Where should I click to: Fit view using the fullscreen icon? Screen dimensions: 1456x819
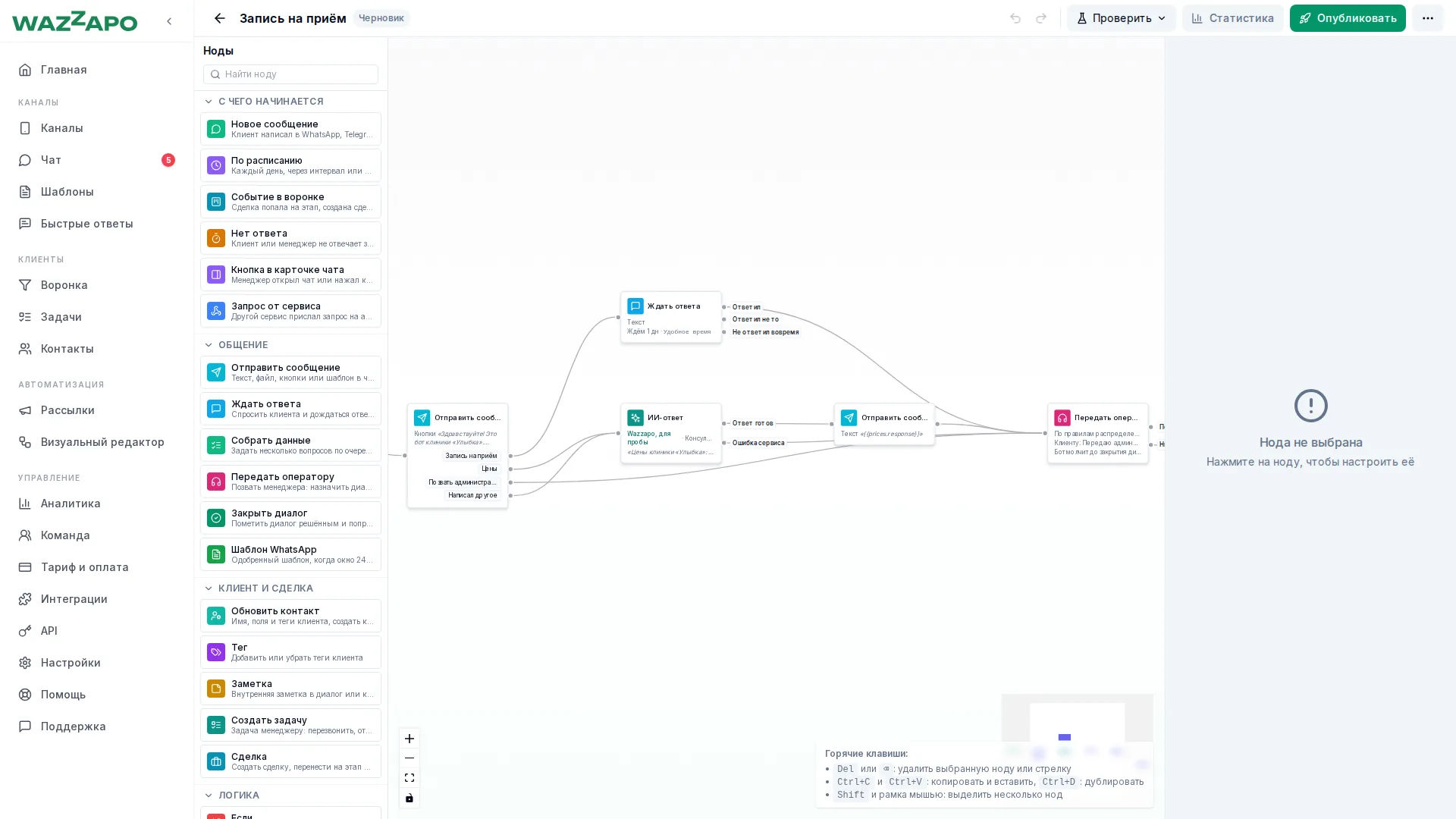click(409, 778)
